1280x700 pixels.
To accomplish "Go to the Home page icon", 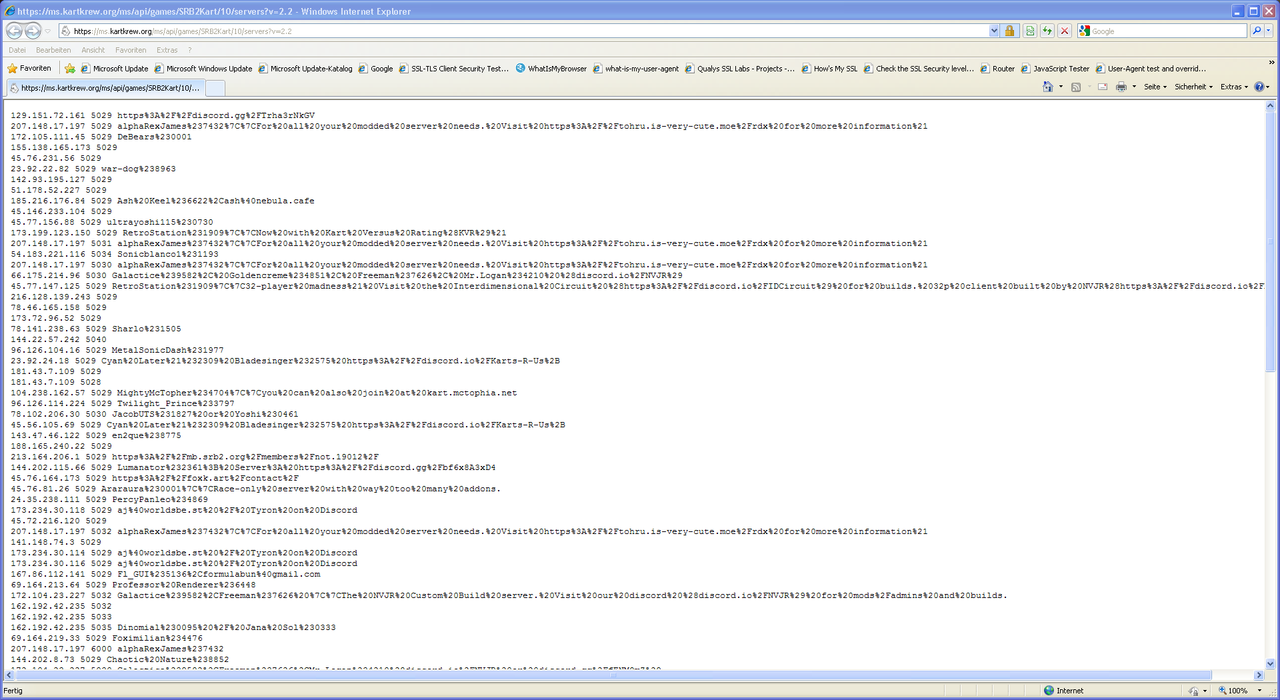I will pos(1047,87).
